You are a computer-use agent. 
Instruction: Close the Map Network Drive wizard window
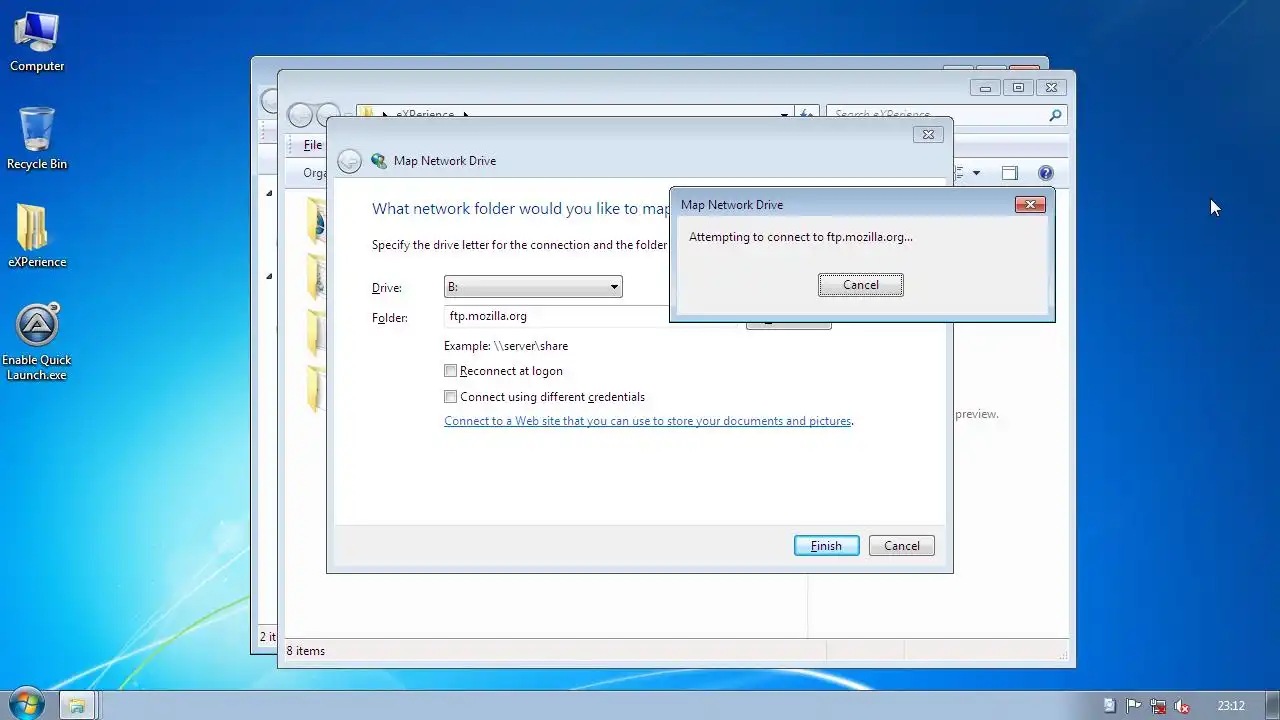pos(927,134)
